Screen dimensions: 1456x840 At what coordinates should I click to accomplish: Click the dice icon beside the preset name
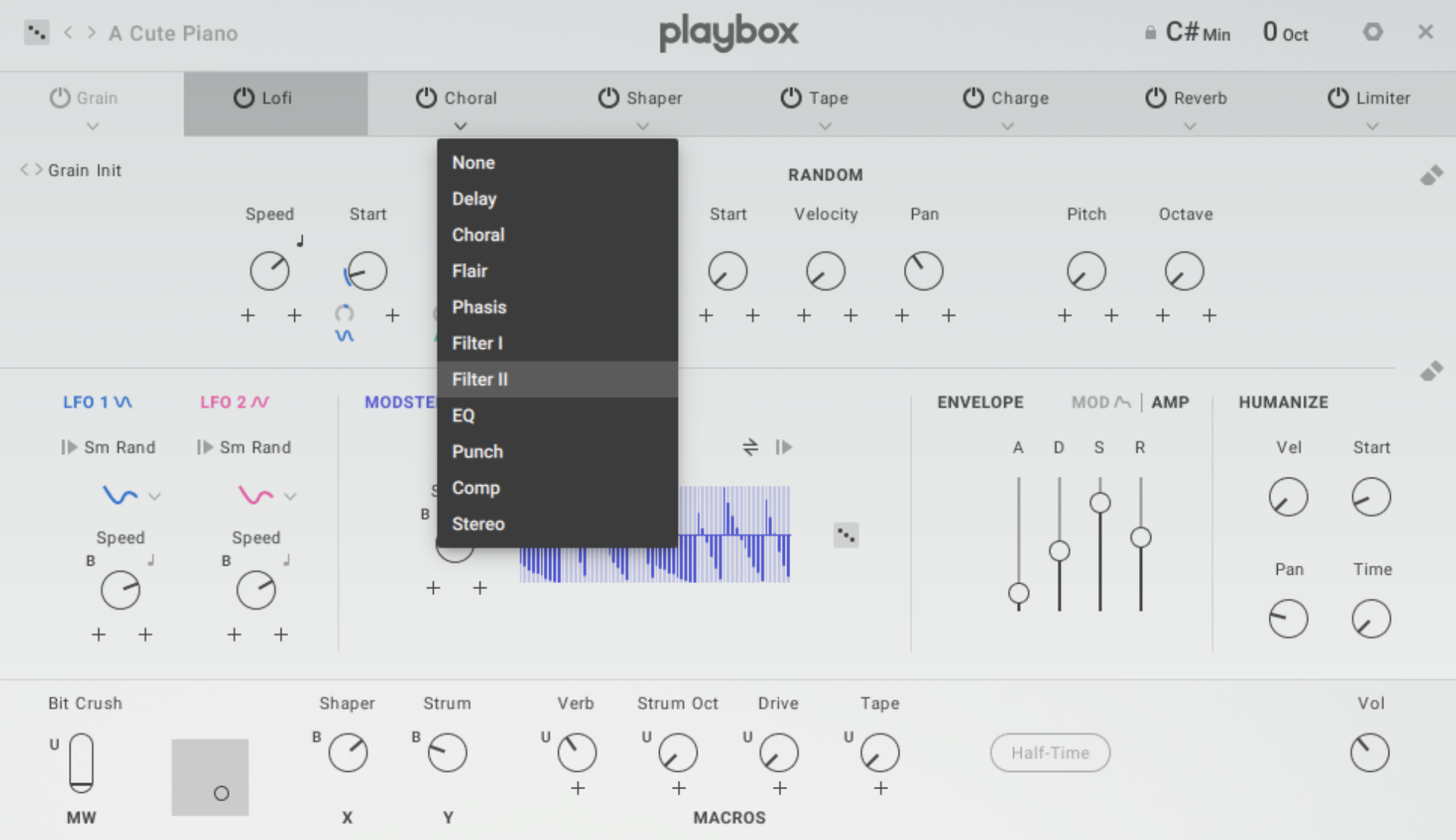36,32
